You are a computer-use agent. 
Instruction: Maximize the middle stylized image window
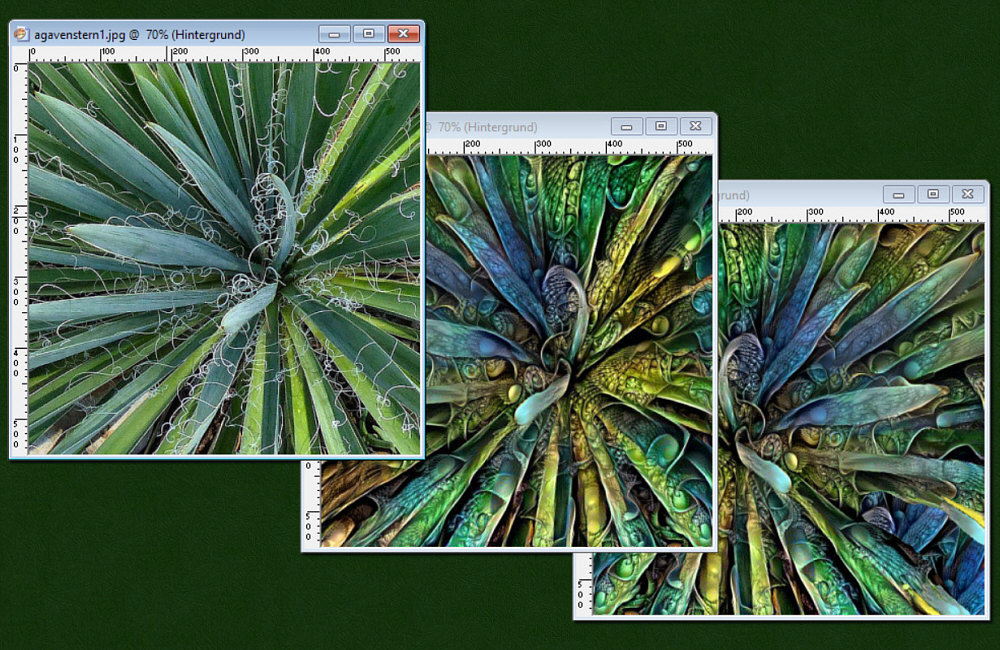pos(661,126)
